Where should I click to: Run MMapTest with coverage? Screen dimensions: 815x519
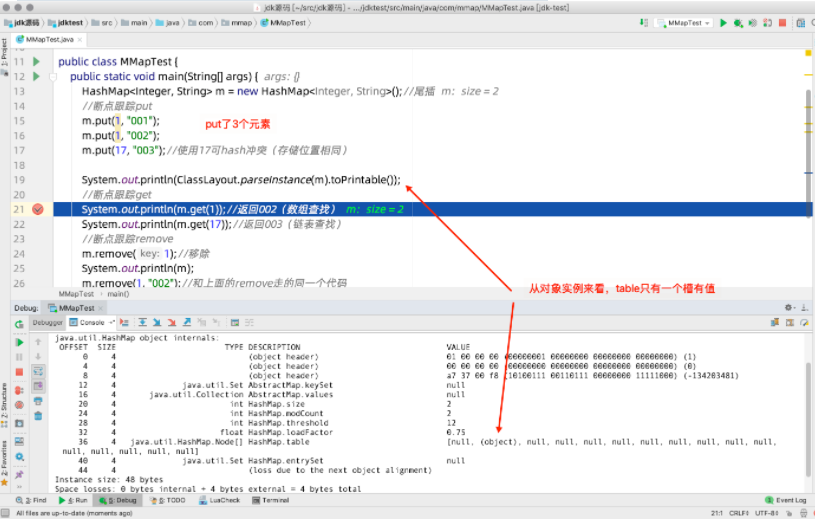[x=752, y=23]
